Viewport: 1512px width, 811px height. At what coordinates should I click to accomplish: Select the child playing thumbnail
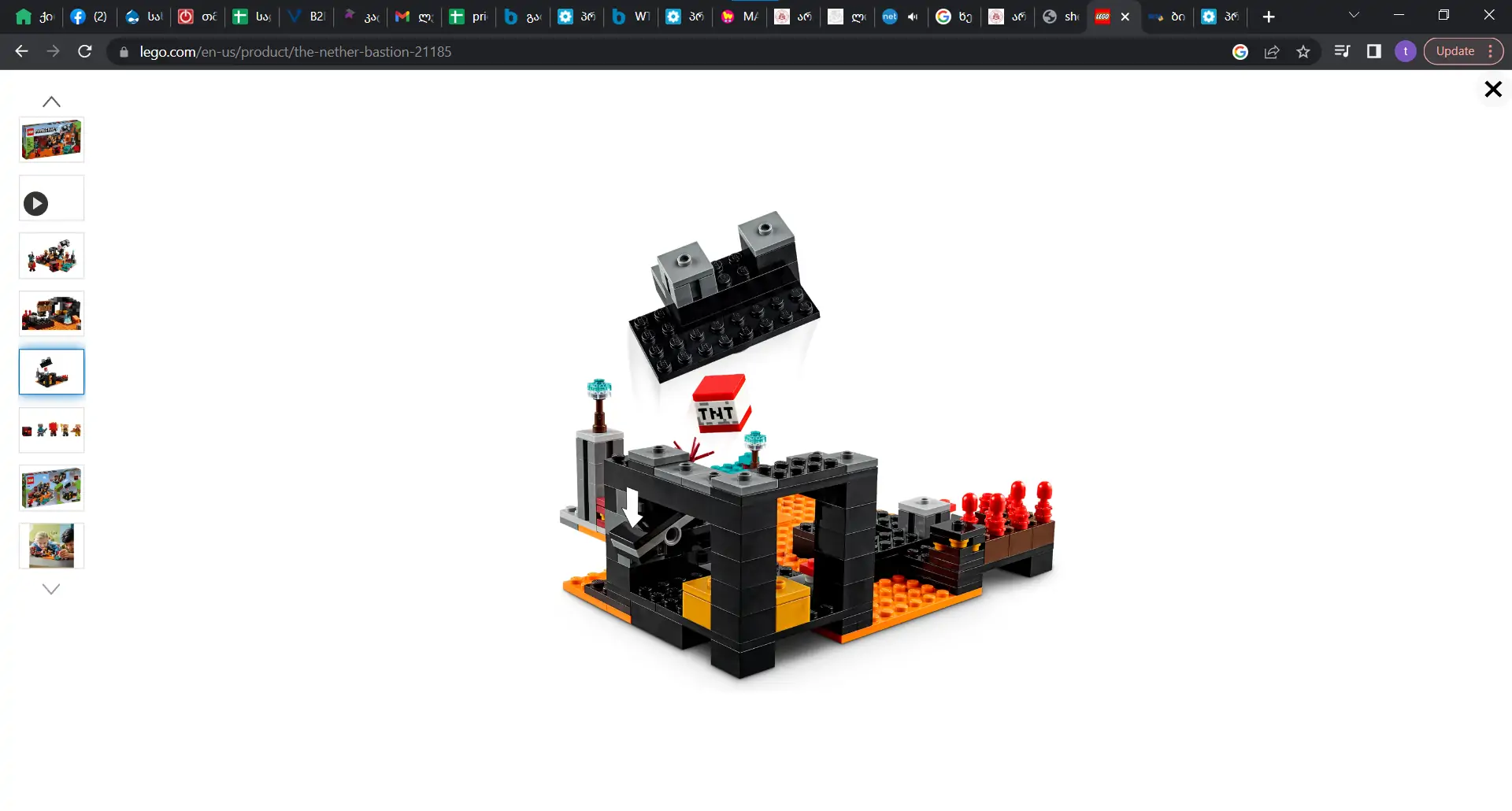(51, 546)
